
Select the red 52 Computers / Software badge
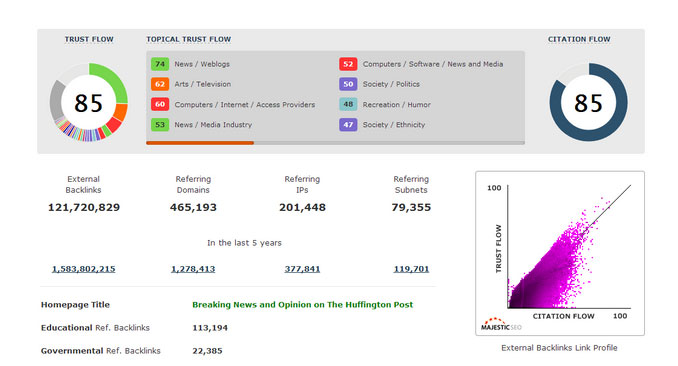click(348, 64)
